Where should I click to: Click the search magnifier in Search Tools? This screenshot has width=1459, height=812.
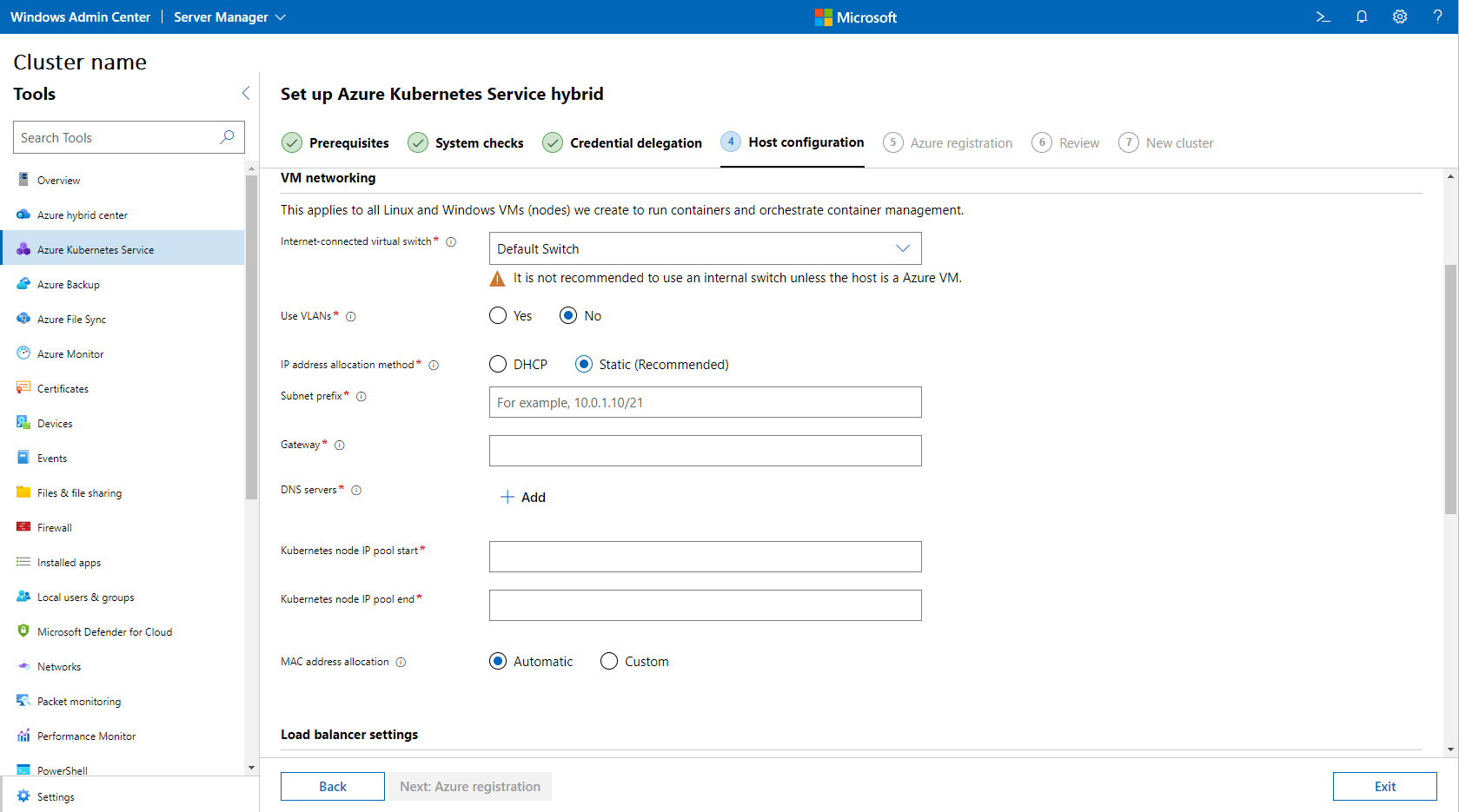(x=227, y=137)
